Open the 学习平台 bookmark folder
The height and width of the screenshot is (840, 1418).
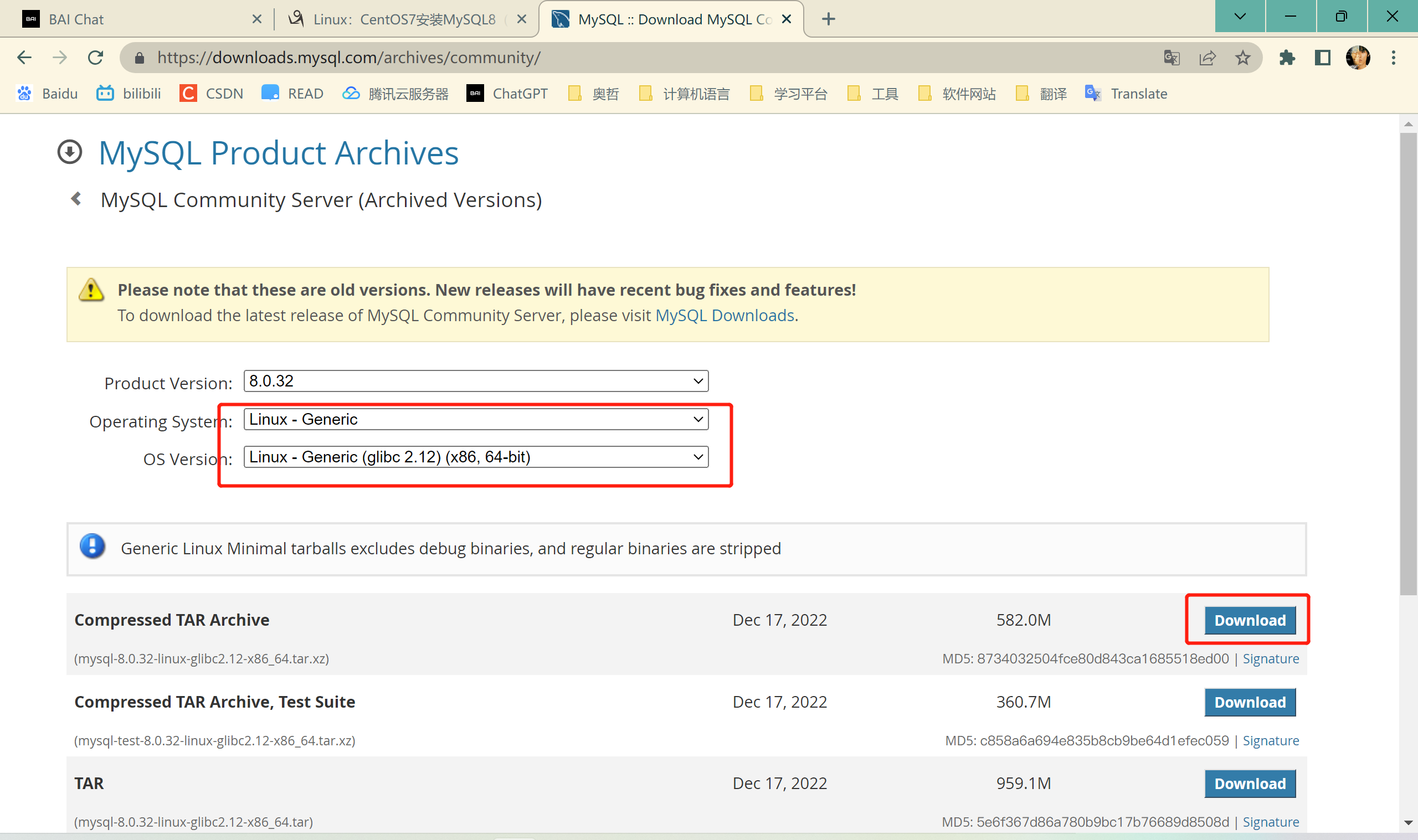788,94
